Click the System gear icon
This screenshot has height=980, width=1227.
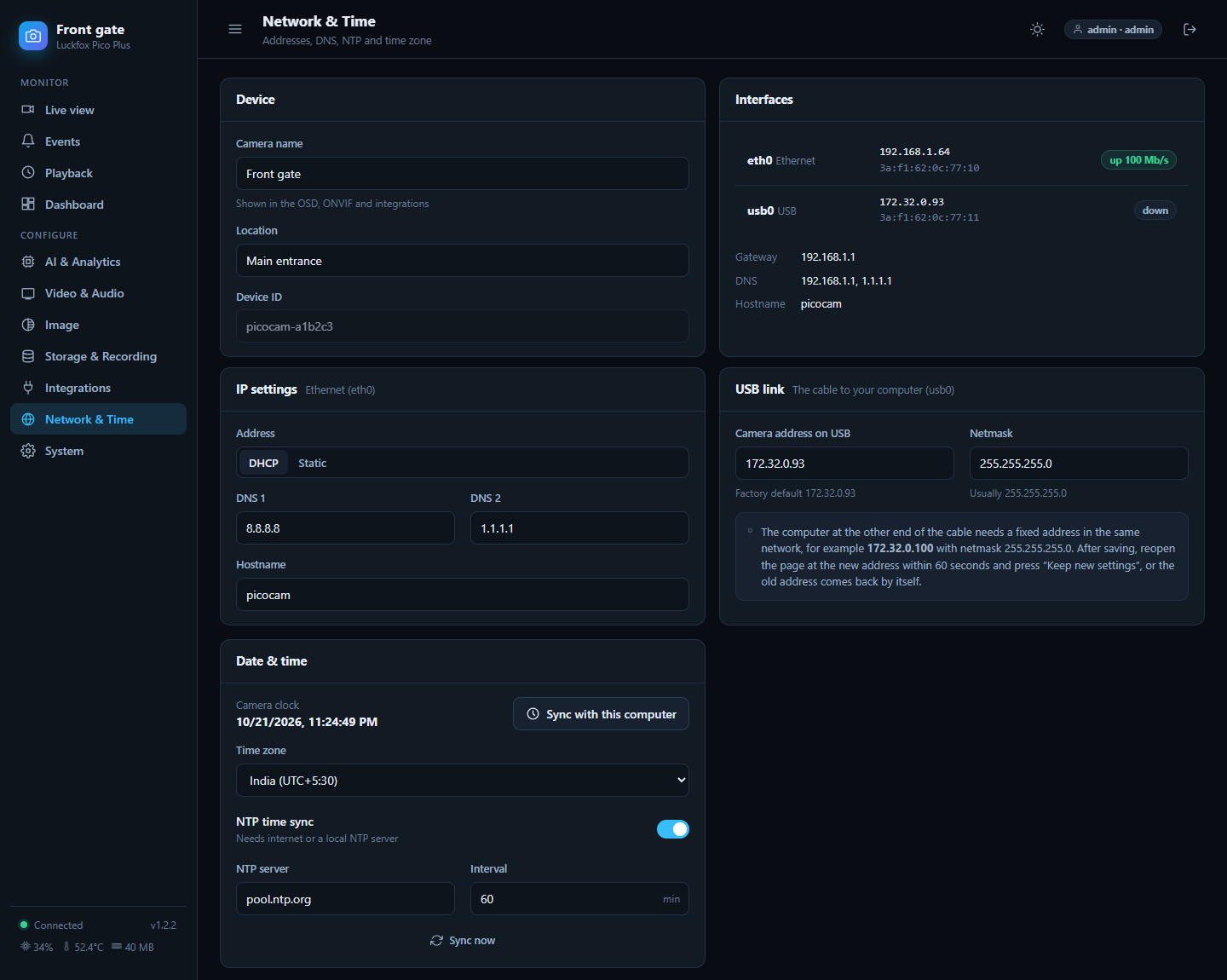pos(28,451)
